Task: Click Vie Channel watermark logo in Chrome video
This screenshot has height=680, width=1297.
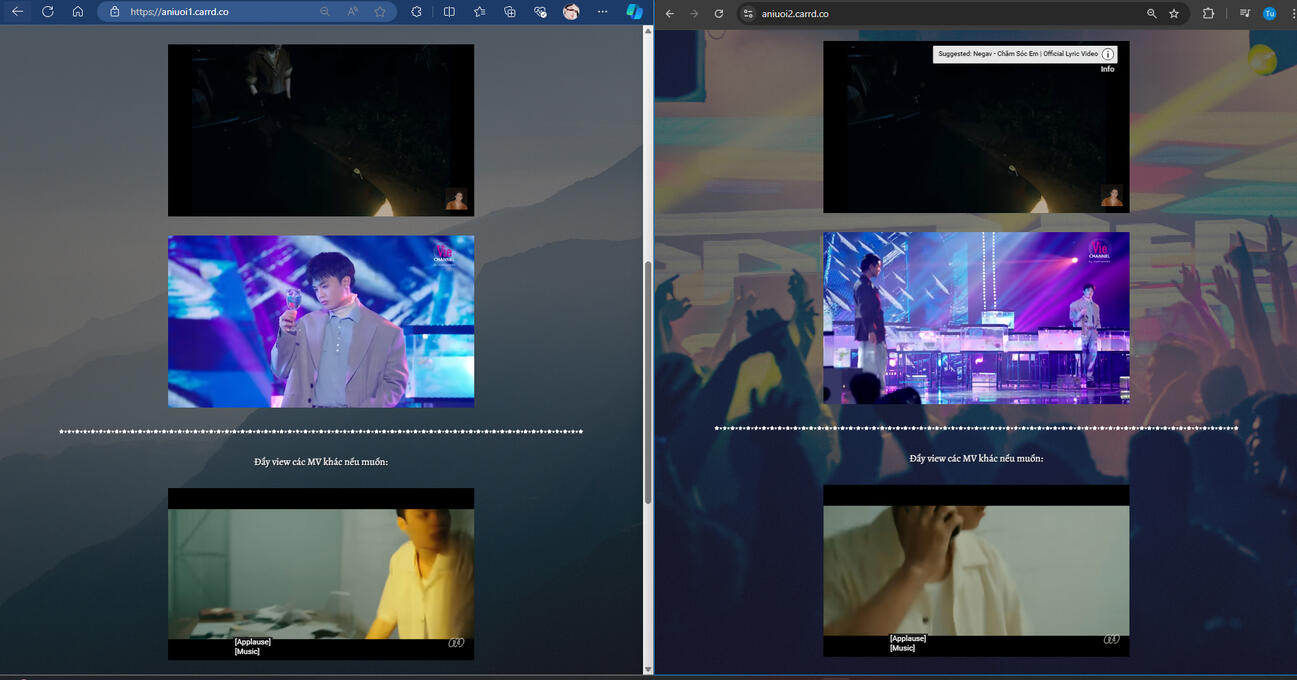Action: [x=1099, y=248]
